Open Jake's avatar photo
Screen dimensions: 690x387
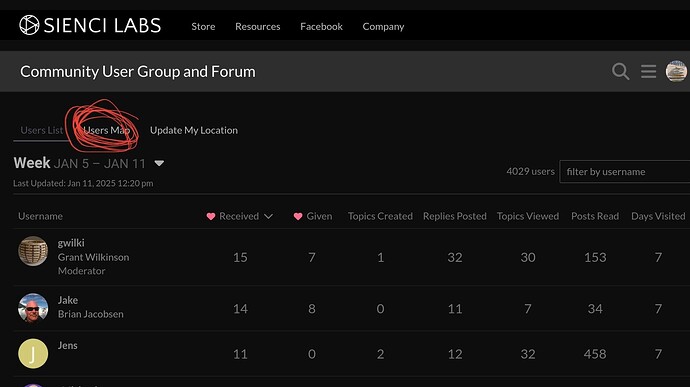pos(33,308)
